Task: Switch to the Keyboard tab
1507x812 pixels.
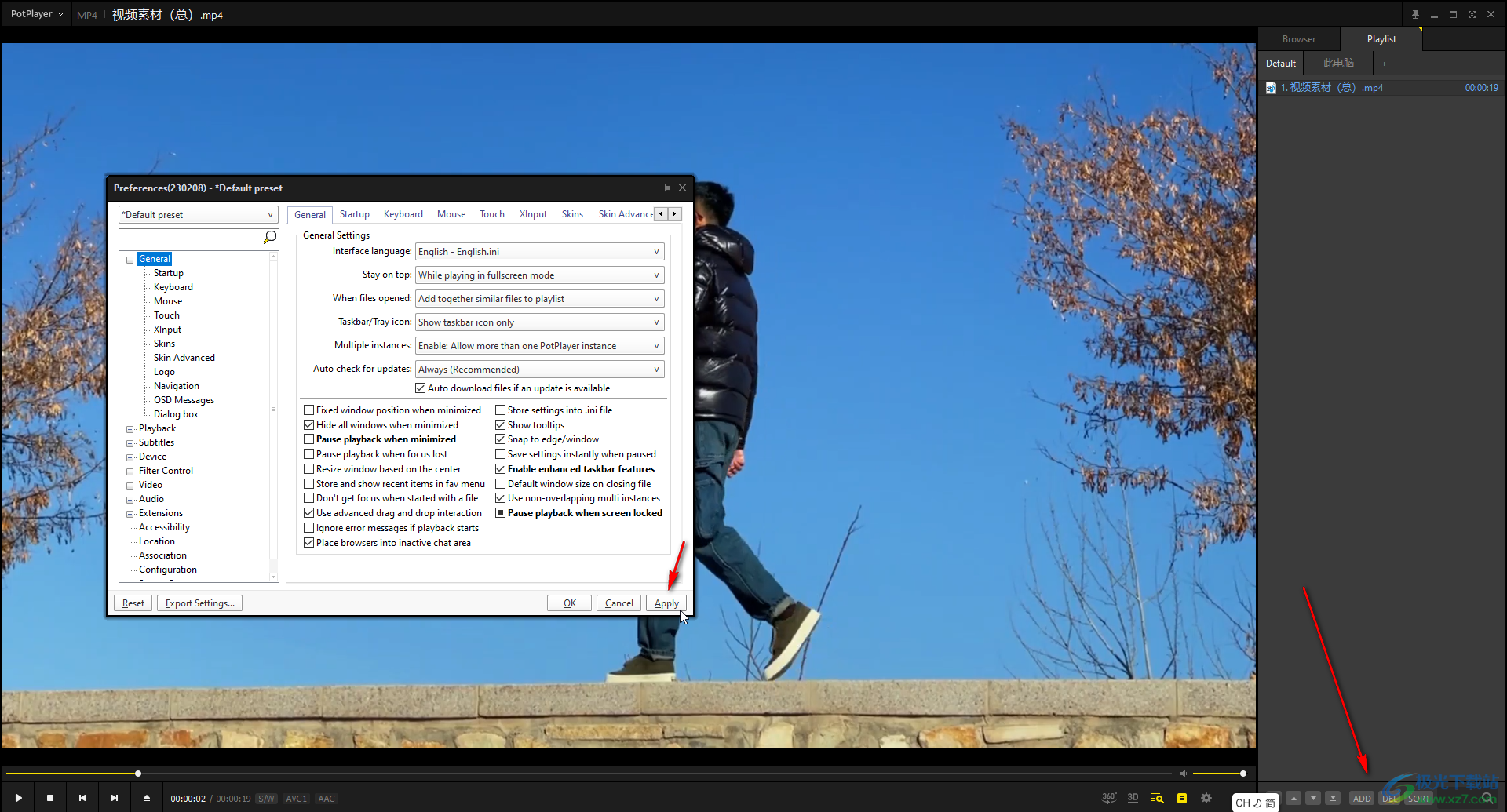Action: [x=403, y=214]
